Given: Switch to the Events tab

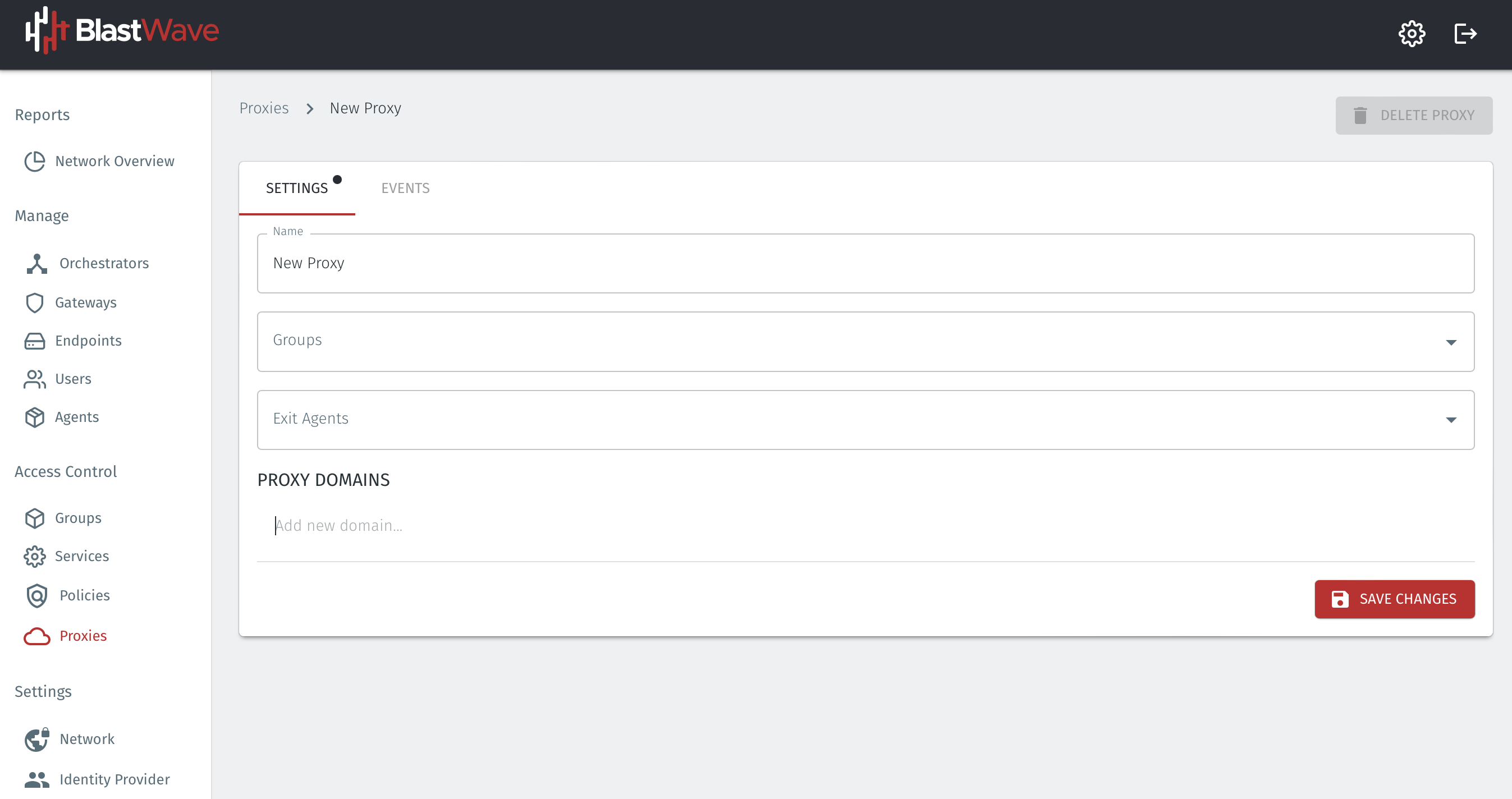Looking at the screenshot, I should [405, 188].
